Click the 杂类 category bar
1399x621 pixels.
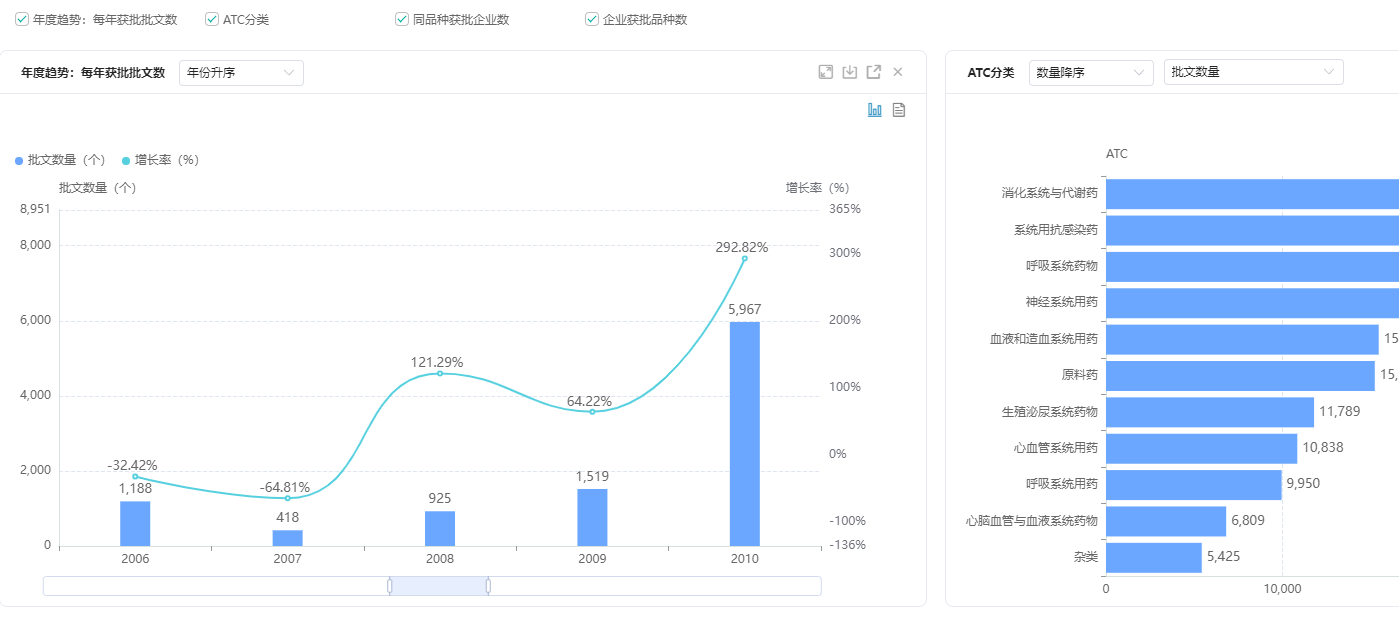coord(1153,557)
